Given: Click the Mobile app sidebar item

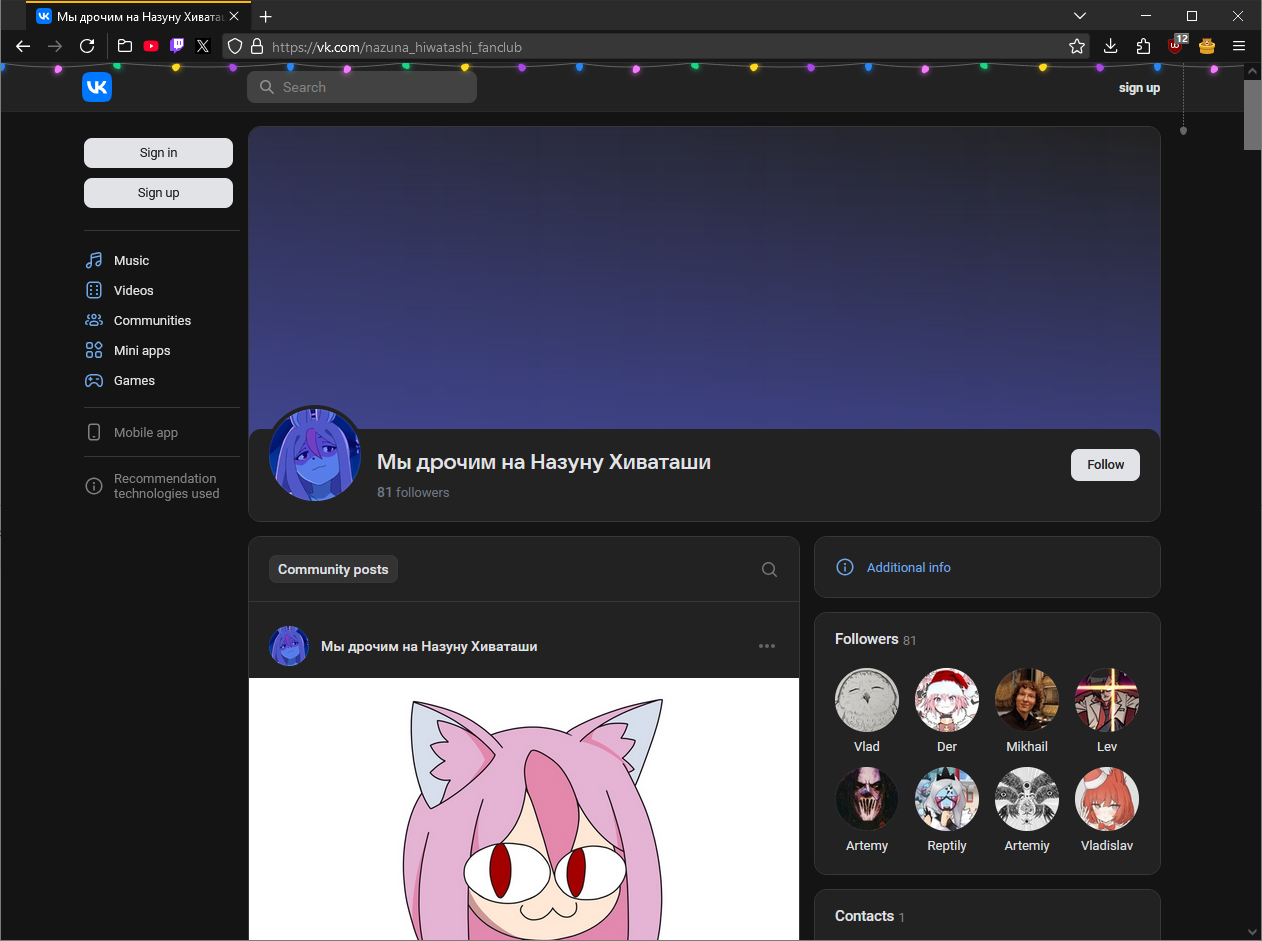Looking at the screenshot, I should click(145, 432).
